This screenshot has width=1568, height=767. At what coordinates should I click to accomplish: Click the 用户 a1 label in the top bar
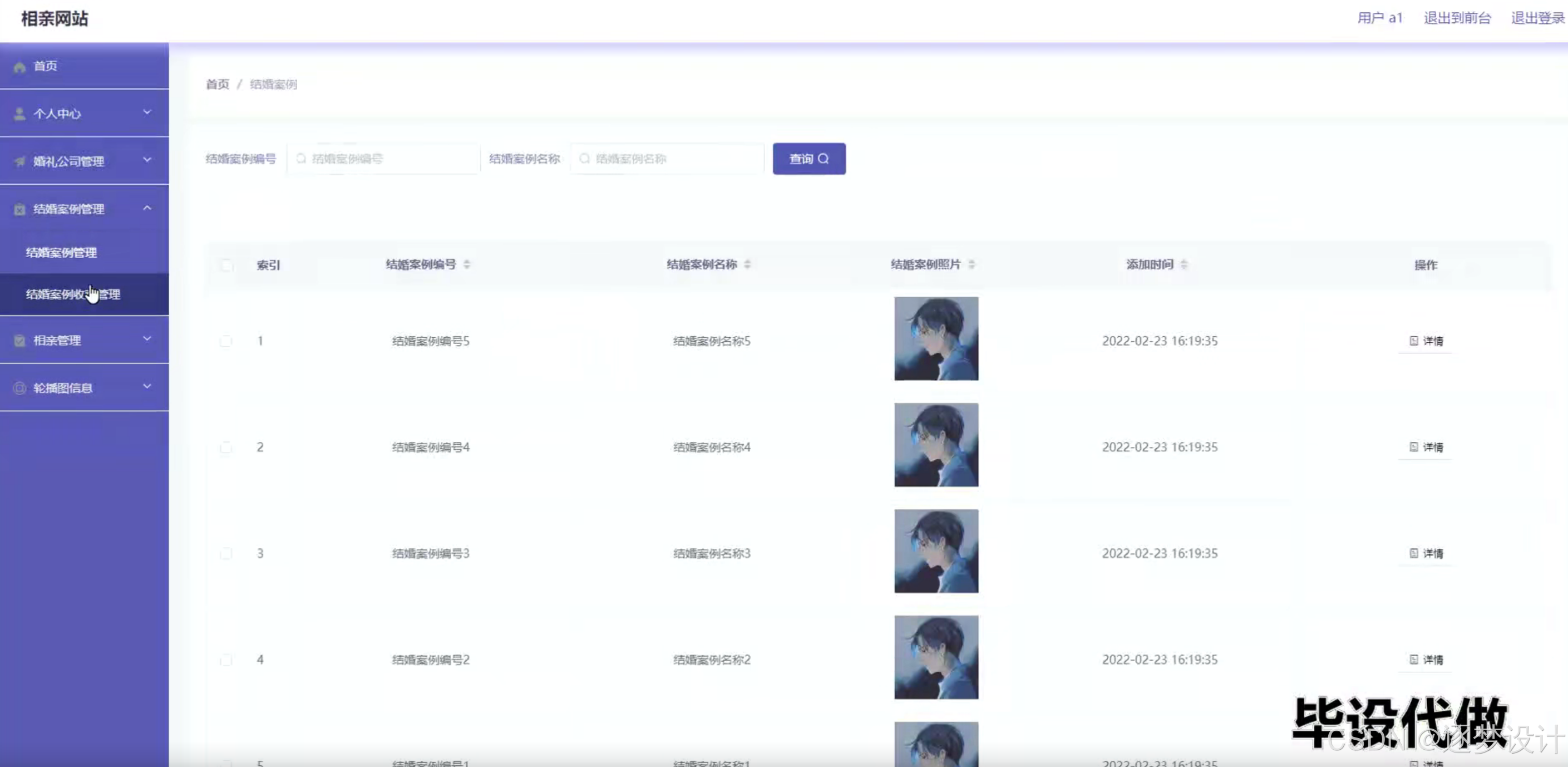coord(1380,18)
